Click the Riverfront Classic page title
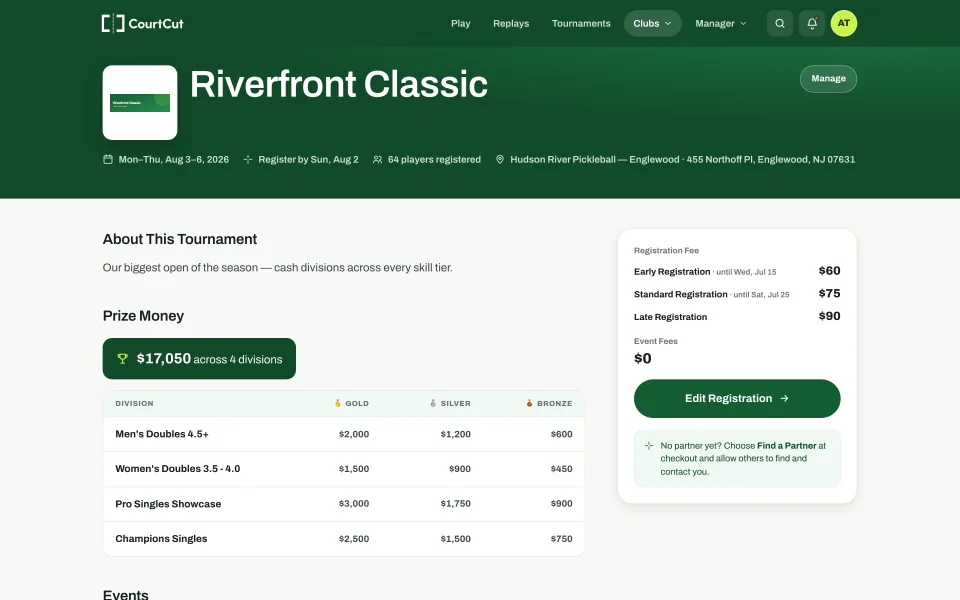The width and height of the screenshot is (960, 600). point(339,84)
